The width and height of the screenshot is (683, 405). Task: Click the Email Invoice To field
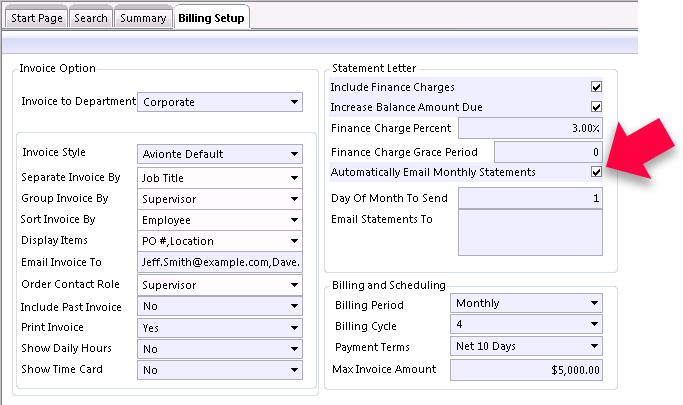220,262
